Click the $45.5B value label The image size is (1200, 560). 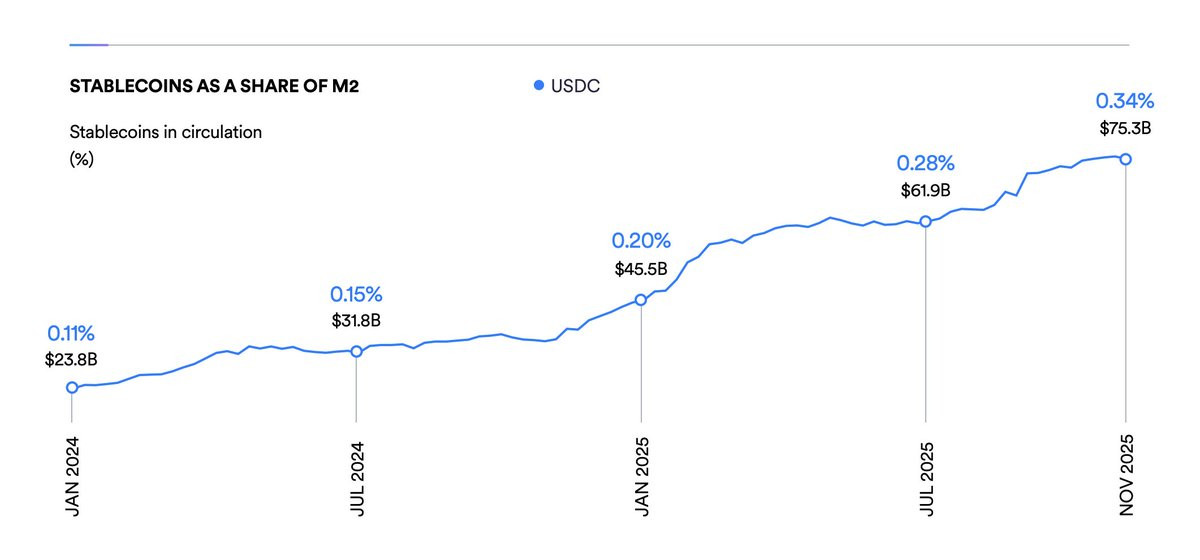pos(641,268)
